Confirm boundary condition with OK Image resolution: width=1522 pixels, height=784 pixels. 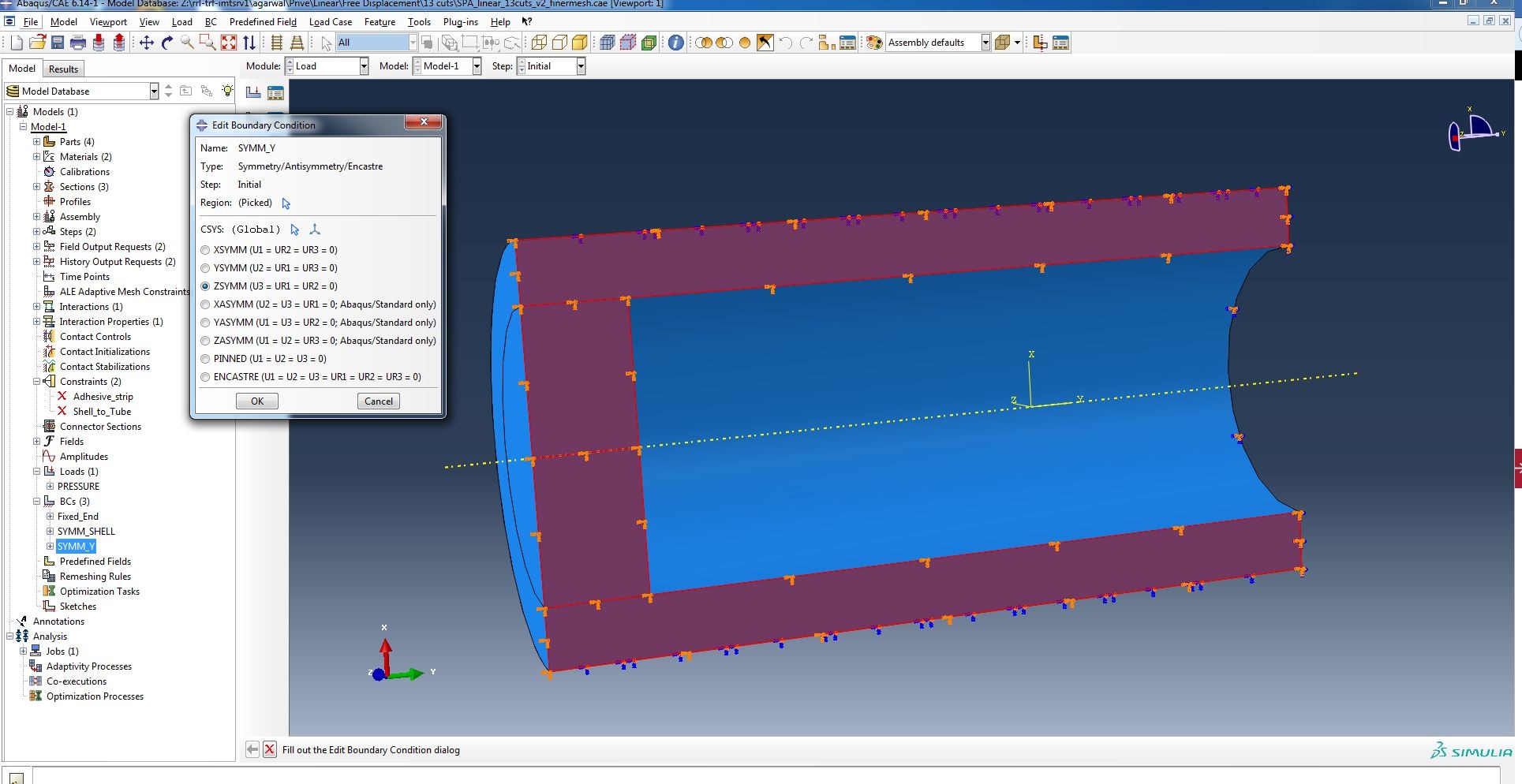point(257,401)
